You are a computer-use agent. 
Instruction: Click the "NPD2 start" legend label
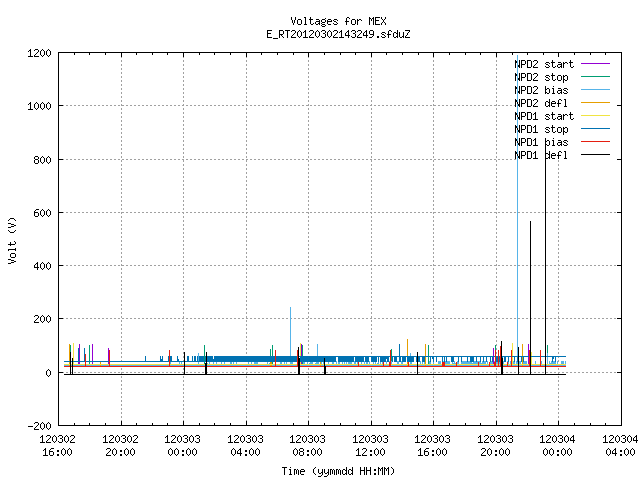[544, 64]
